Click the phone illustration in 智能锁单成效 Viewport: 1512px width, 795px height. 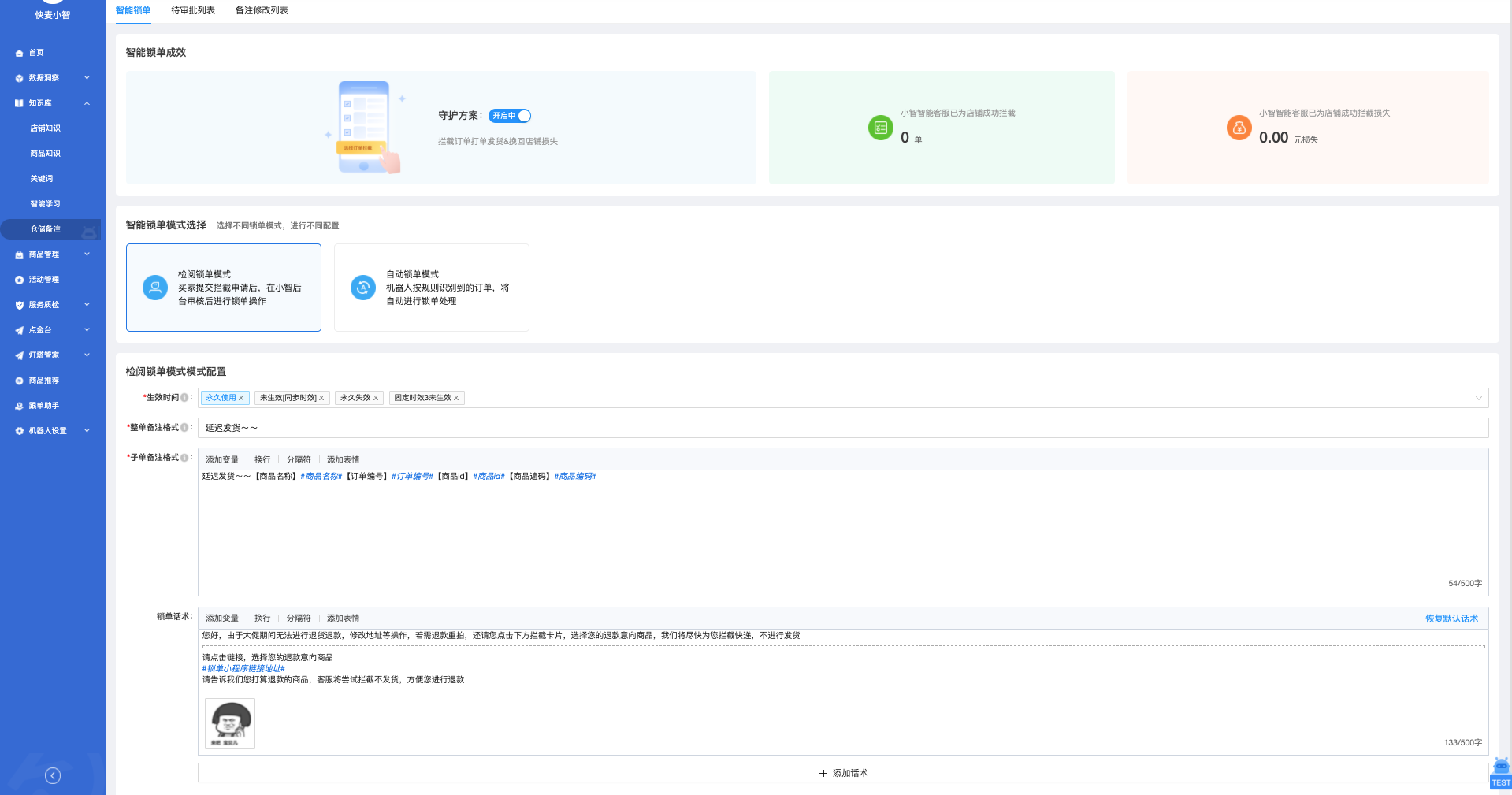coord(364,128)
